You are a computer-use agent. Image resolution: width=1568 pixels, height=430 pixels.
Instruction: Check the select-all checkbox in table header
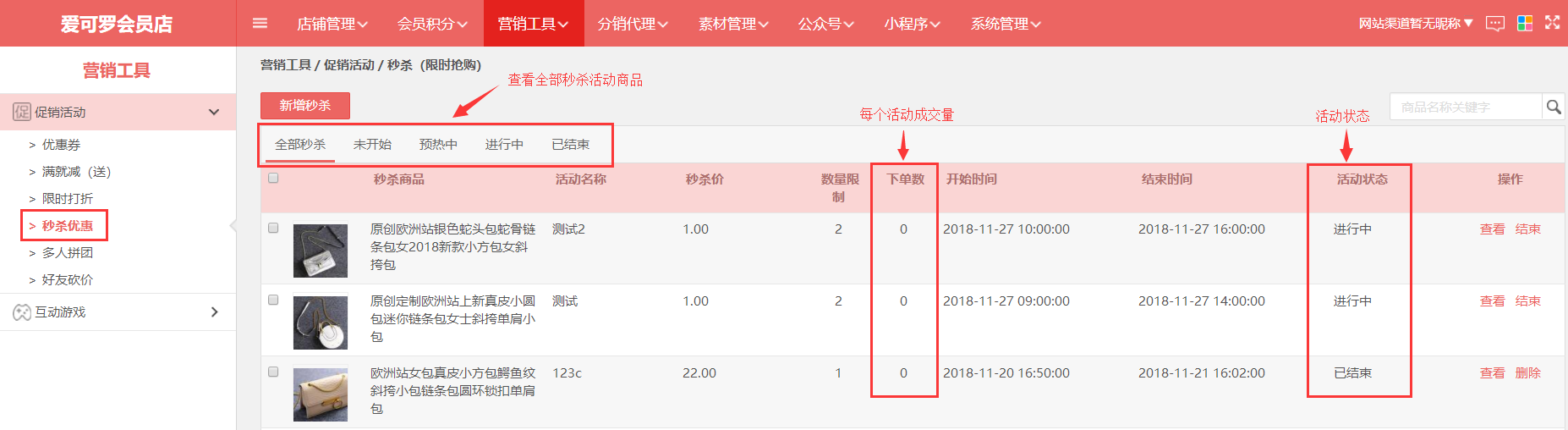coord(273,178)
